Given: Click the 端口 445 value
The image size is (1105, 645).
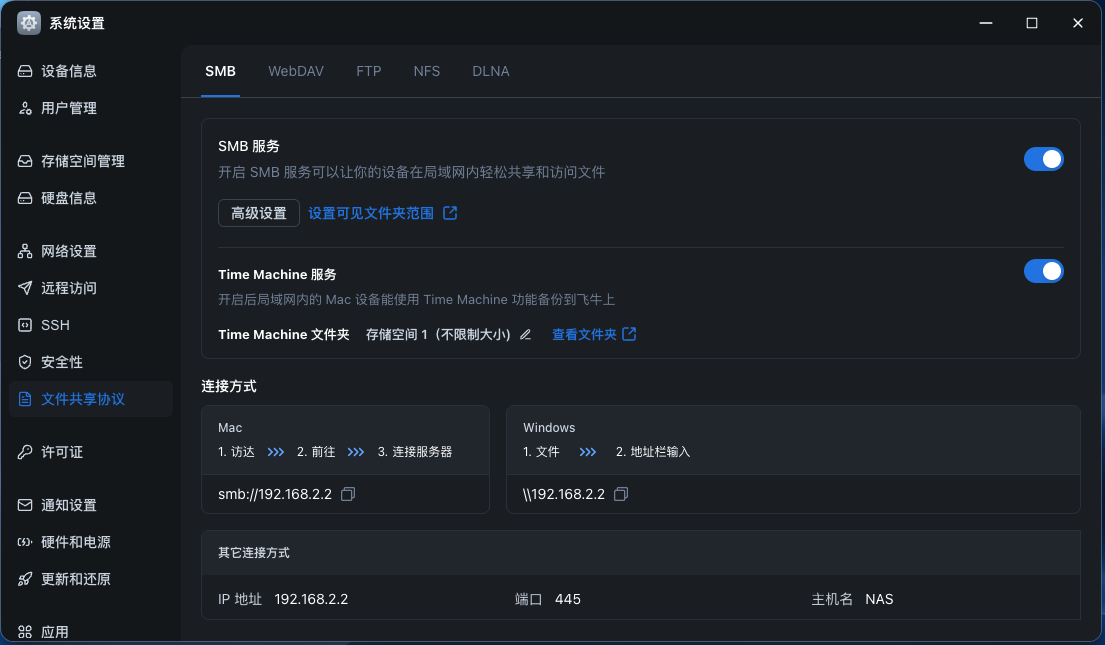Looking at the screenshot, I should point(567,599).
